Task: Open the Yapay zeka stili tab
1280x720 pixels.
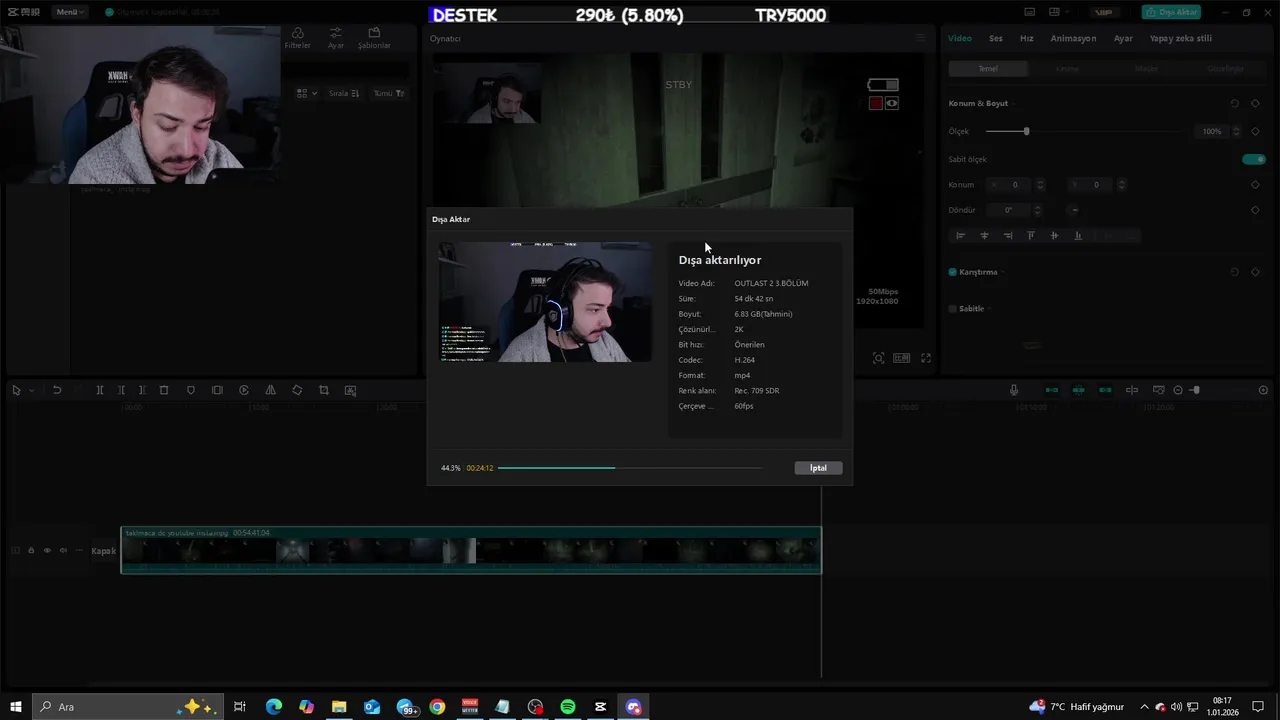Action: click(x=1181, y=38)
